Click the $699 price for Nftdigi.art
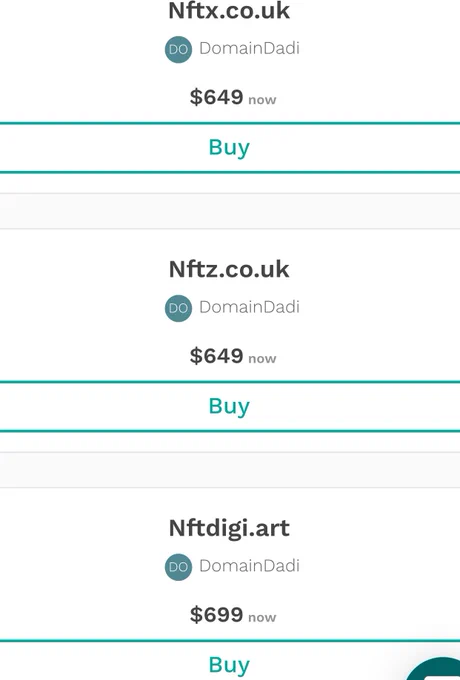The width and height of the screenshot is (460, 680). point(216,615)
